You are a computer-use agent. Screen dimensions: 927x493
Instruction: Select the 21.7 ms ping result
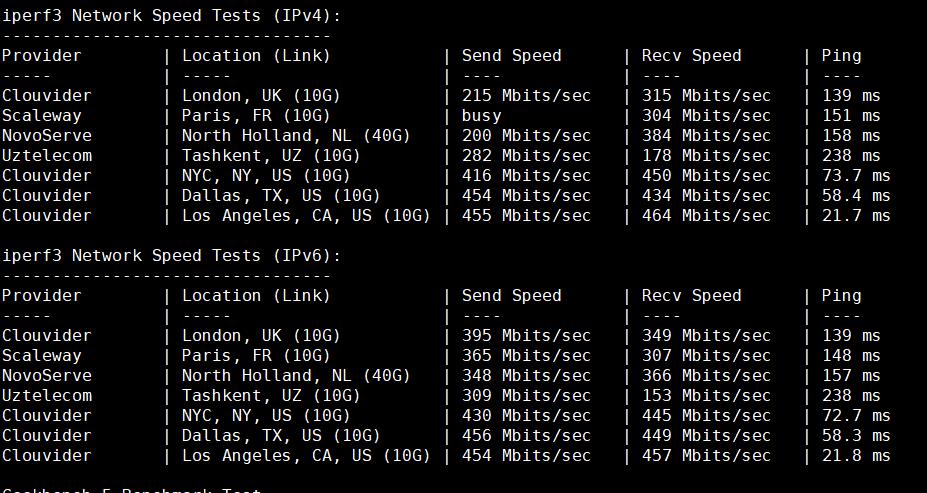coord(855,215)
